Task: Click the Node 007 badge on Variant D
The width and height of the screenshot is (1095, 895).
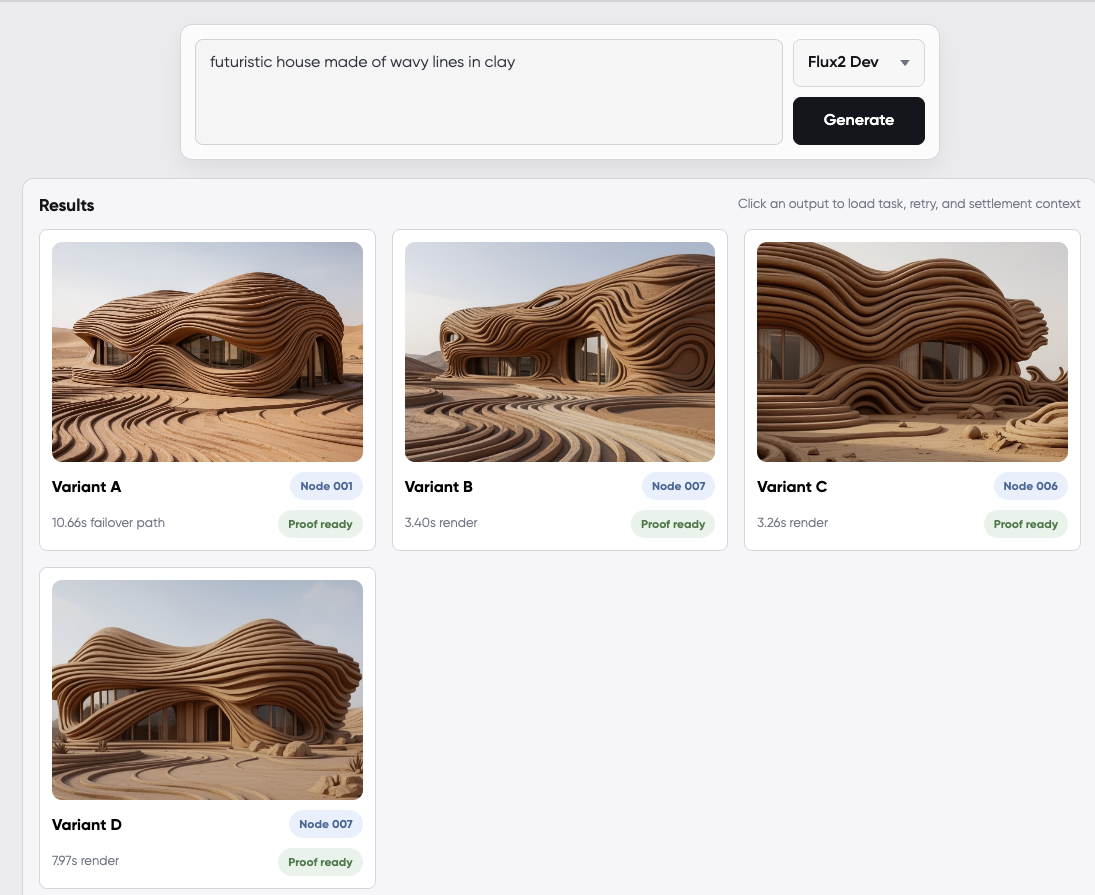Action: [326, 824]
